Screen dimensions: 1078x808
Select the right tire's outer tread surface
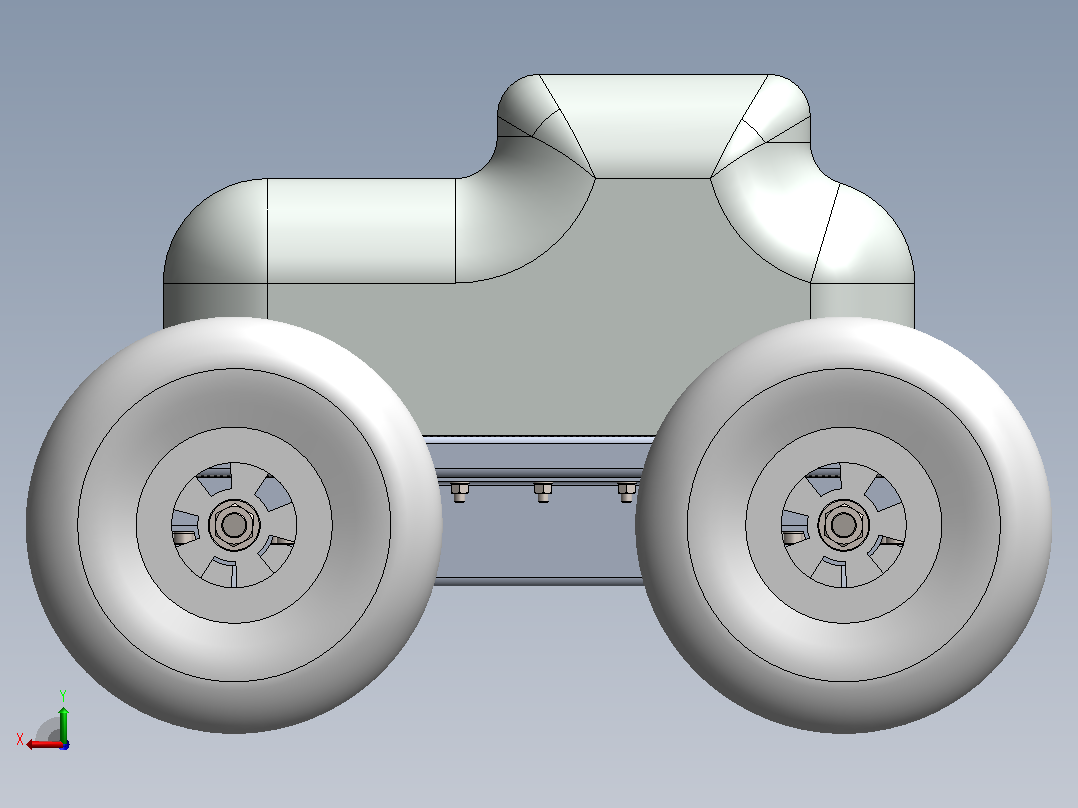point(844,343)
